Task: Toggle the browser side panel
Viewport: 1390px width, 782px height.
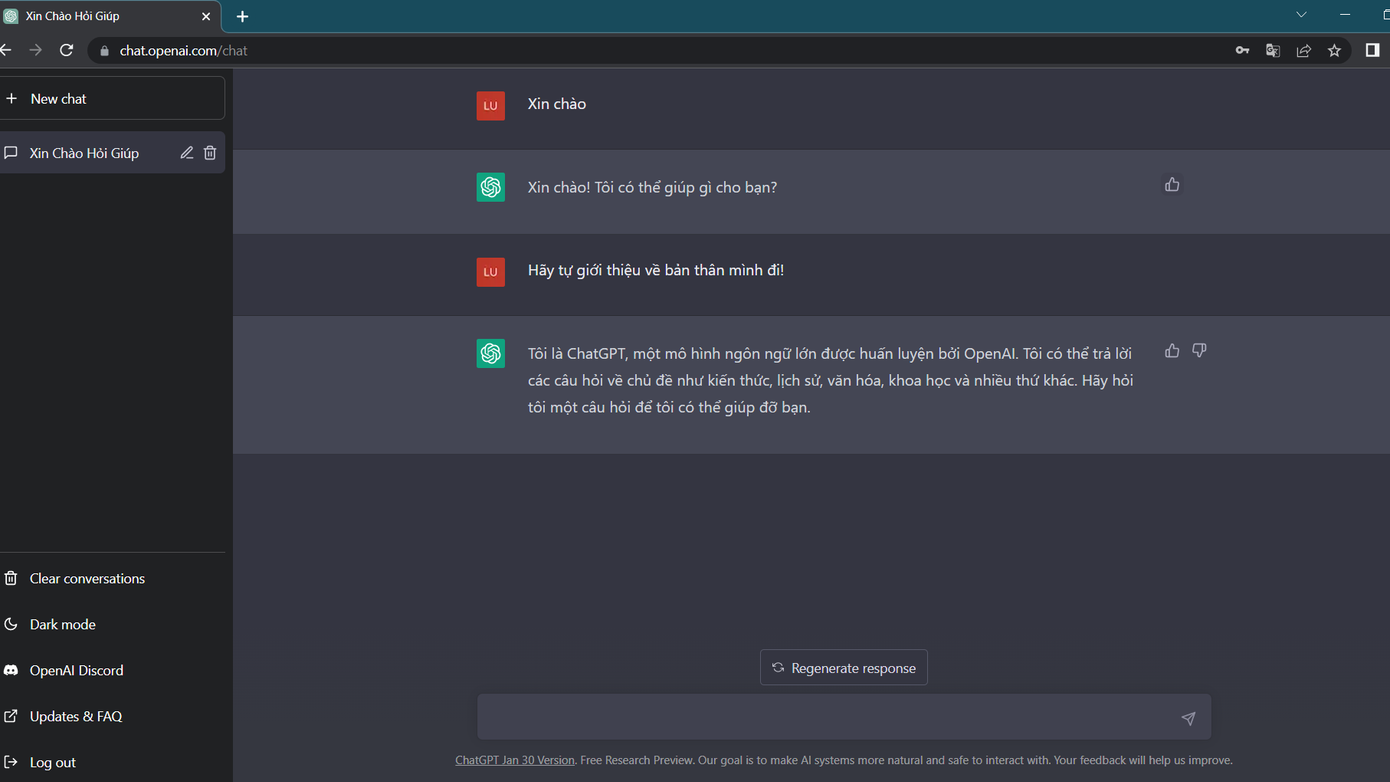Action: pyautogui.click(x=1372, y=50)
